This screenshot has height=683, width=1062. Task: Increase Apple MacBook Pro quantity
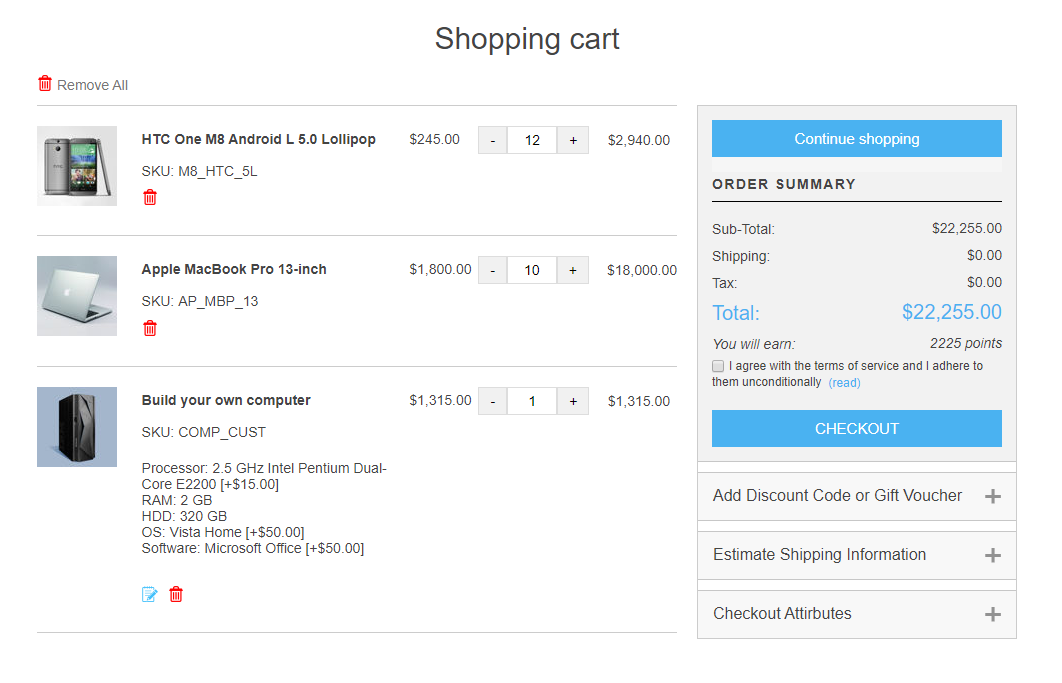pyautogui.click(x=573, y=270)
